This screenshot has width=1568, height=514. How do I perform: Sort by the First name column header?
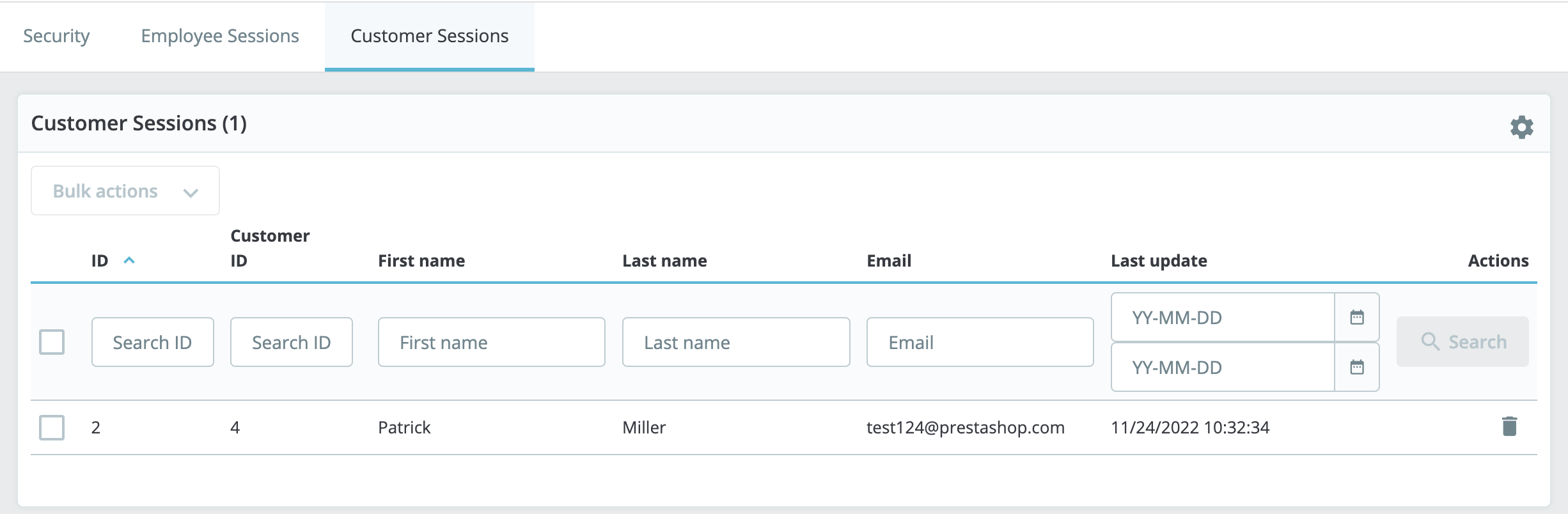[x=421, y=261]
